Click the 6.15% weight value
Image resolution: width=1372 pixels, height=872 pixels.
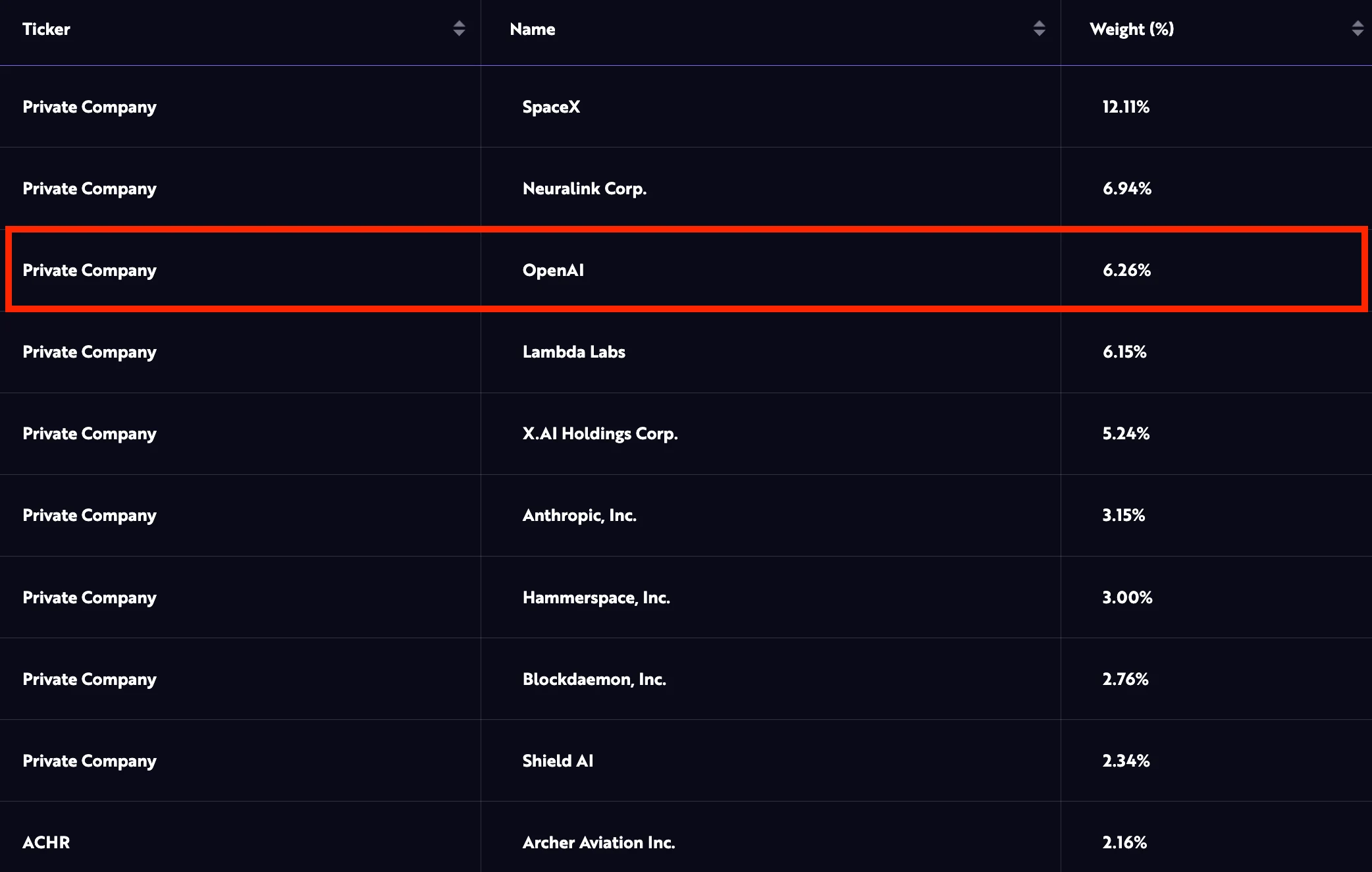[1124, 352]
